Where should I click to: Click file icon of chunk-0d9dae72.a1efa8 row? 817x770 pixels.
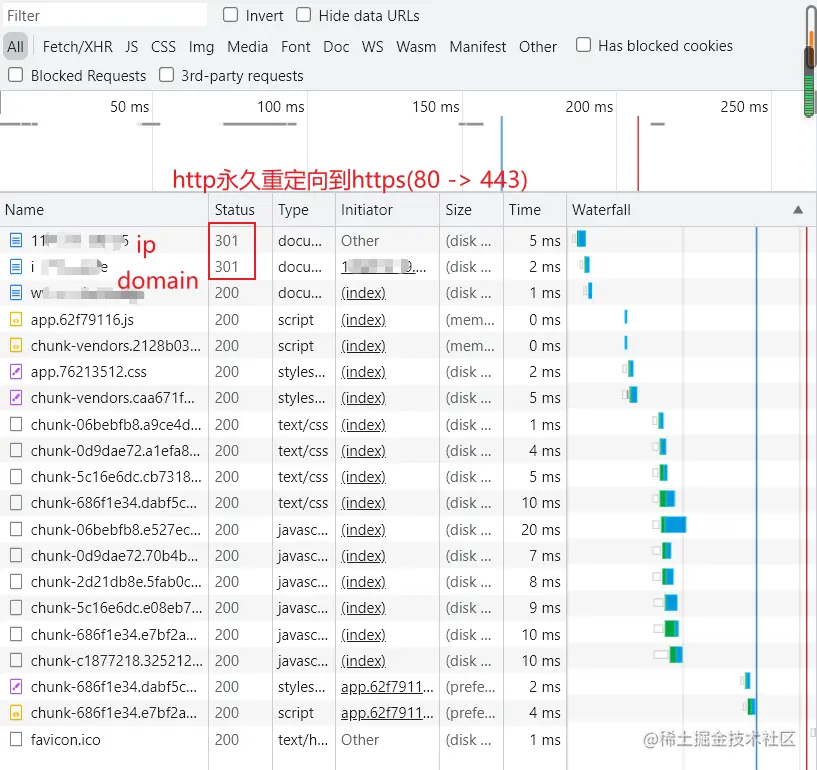(16, 451)
